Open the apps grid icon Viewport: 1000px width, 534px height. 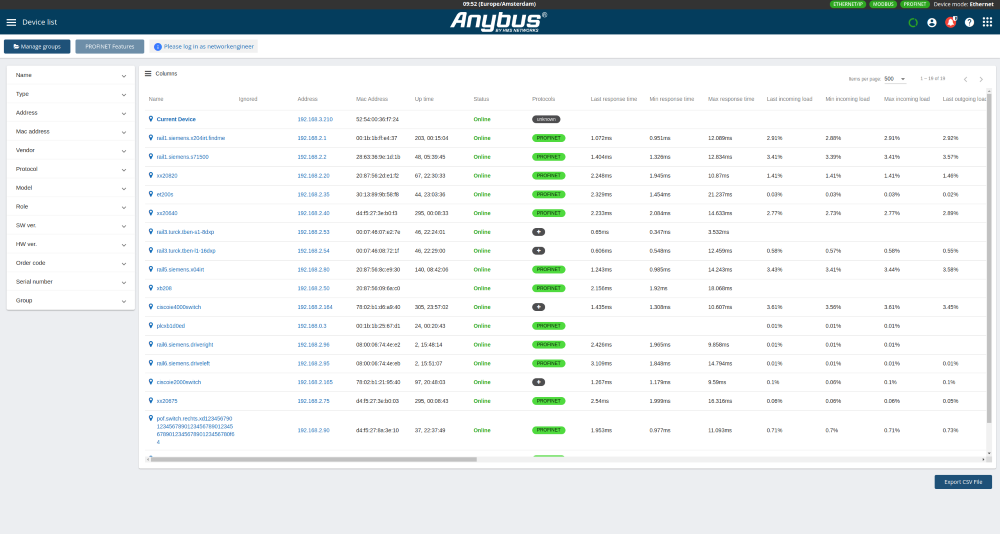point(987,22)
